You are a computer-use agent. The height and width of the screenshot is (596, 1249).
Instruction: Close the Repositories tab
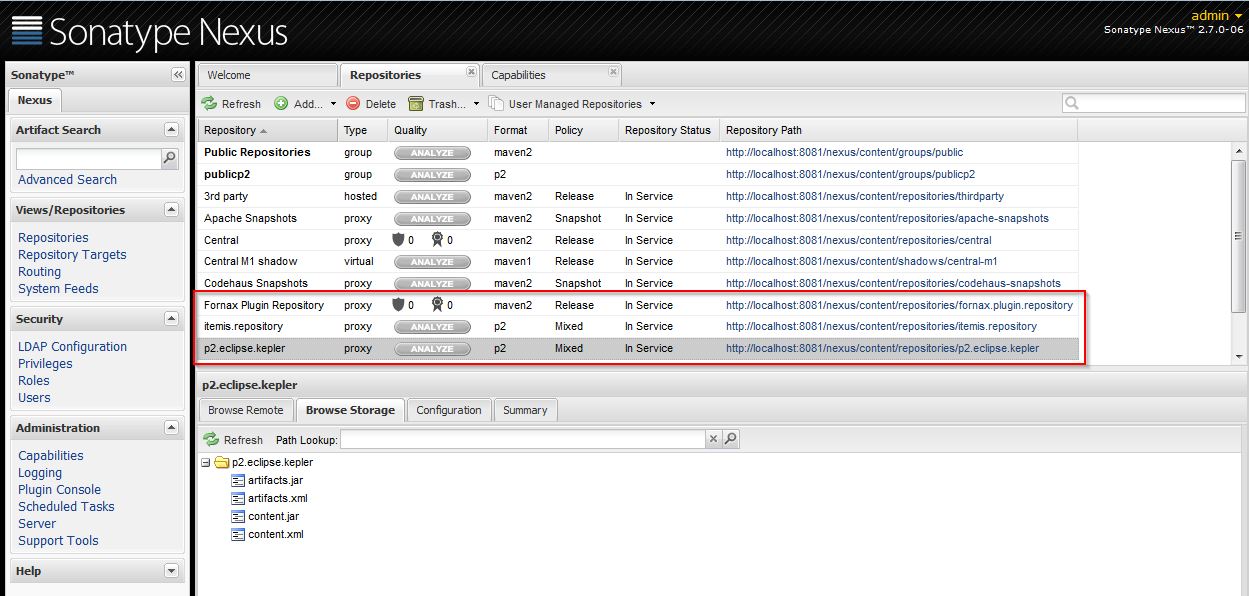471,71
